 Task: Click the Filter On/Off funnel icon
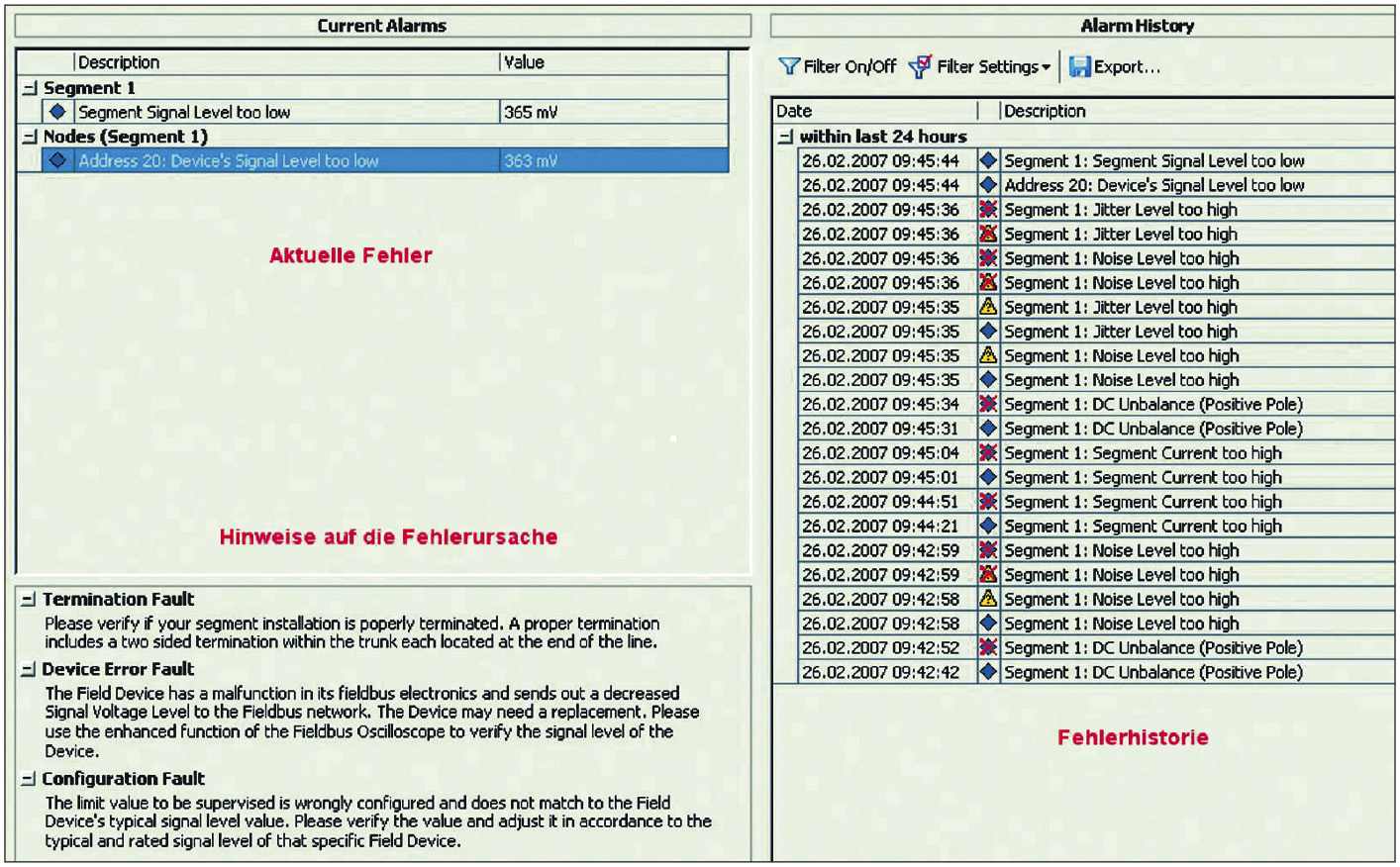tap(788, 66)
